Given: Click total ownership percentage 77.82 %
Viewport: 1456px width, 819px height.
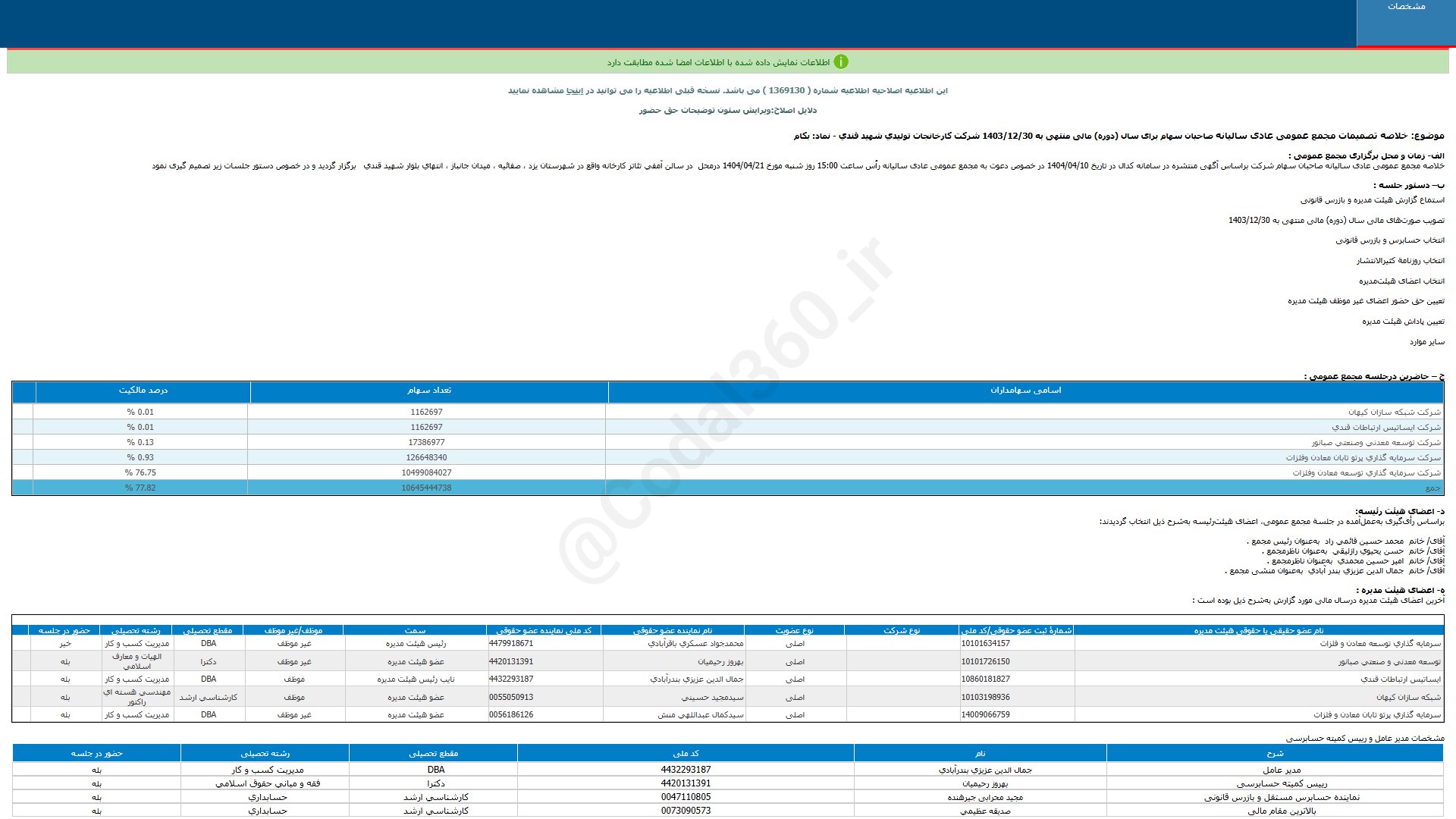Looking at the screenshot, I should tap(140, 488).
